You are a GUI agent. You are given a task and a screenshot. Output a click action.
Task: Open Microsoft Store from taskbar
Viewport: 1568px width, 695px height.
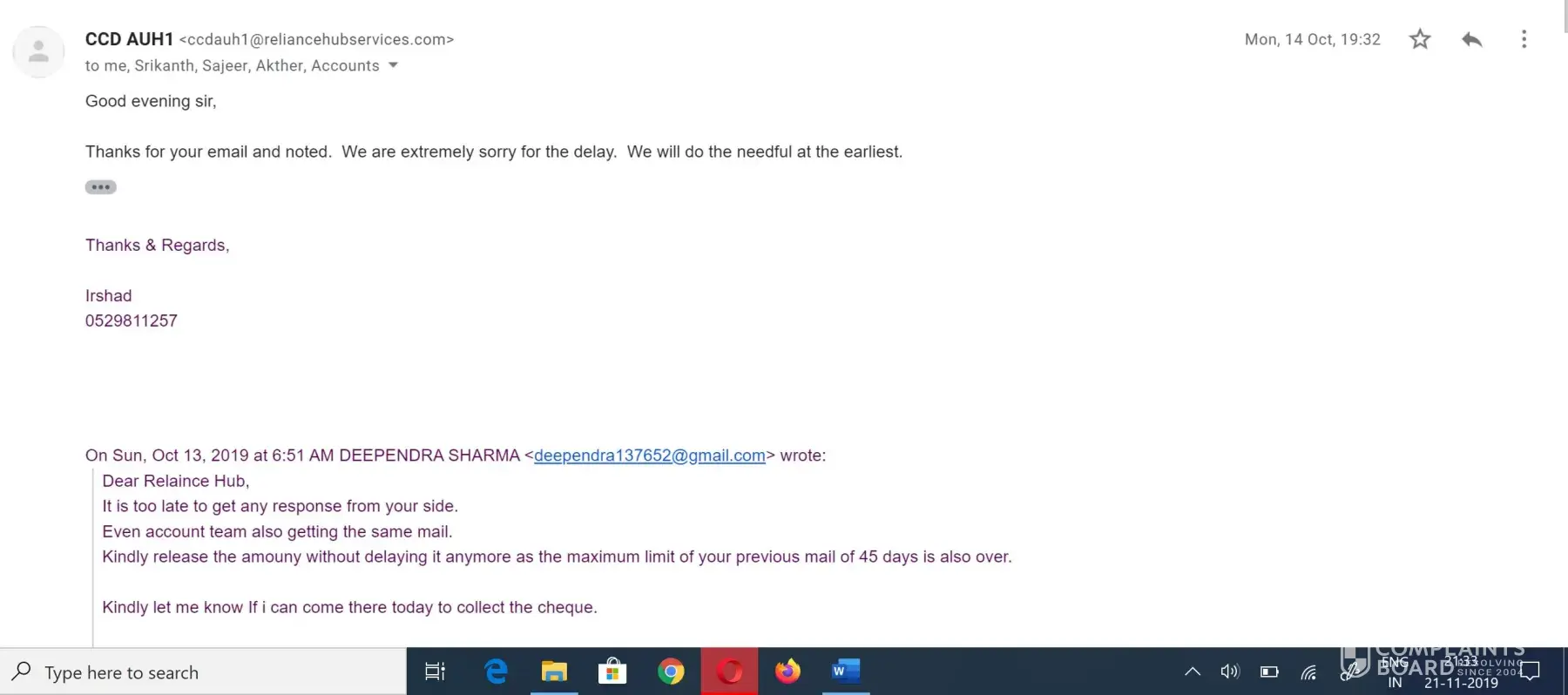(x=612, y=671)
